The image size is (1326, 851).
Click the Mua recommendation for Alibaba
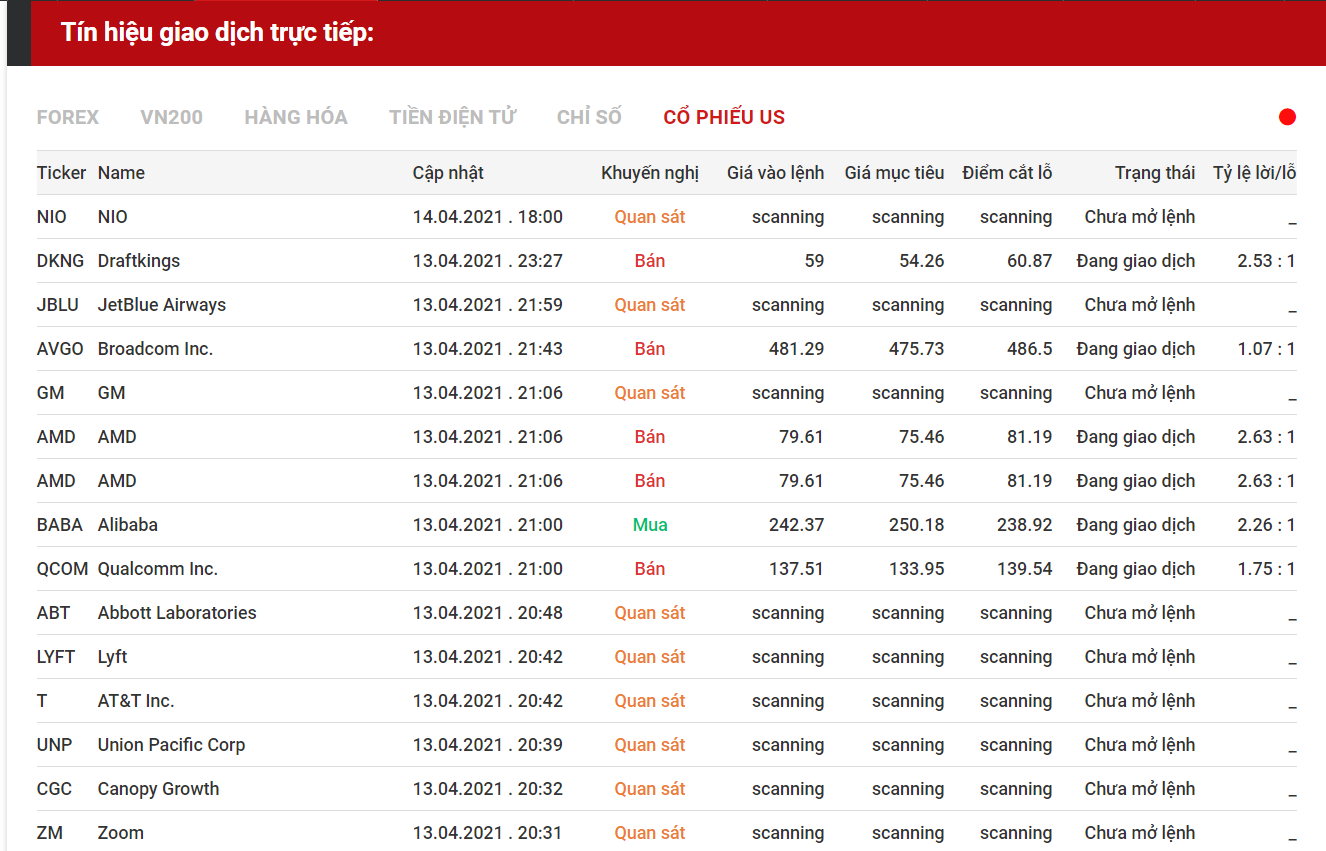point(650,525)
